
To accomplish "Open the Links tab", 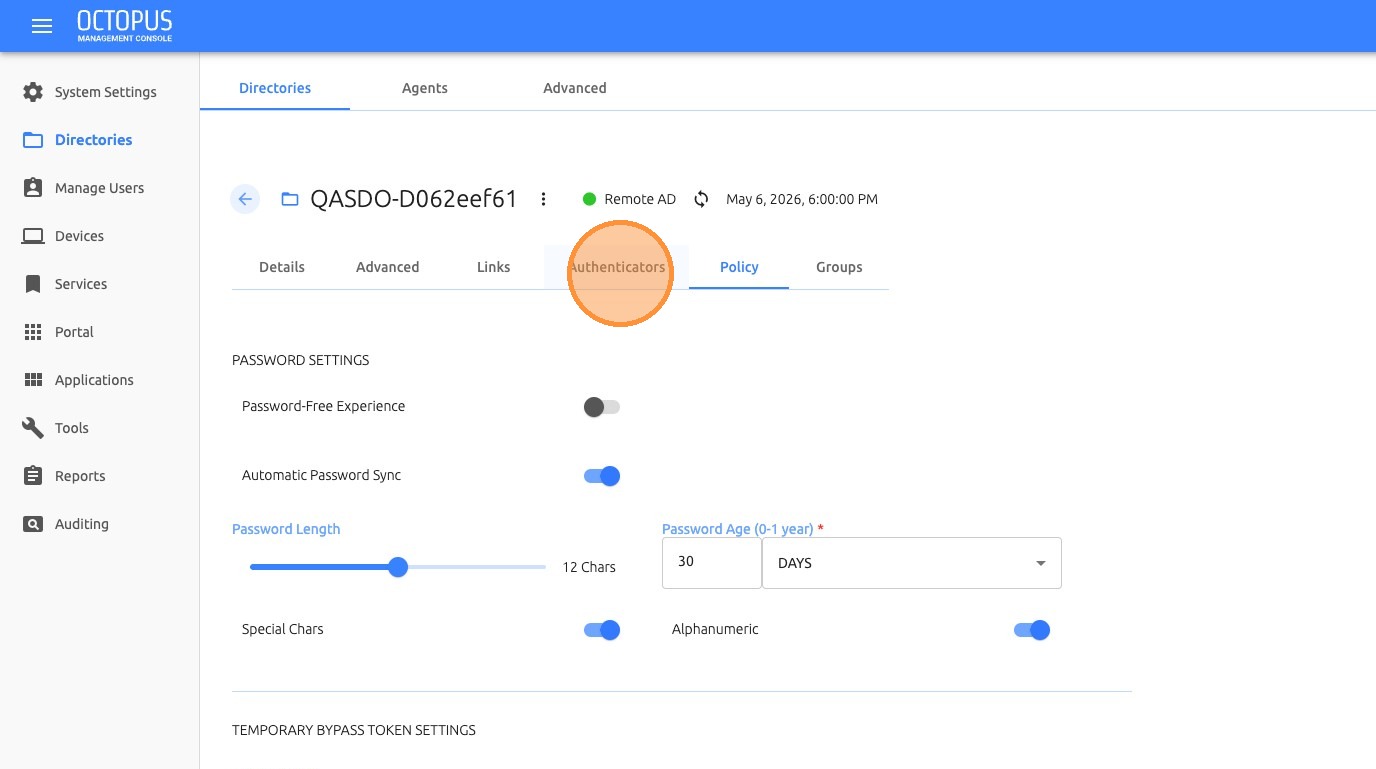I will point(494,267).
